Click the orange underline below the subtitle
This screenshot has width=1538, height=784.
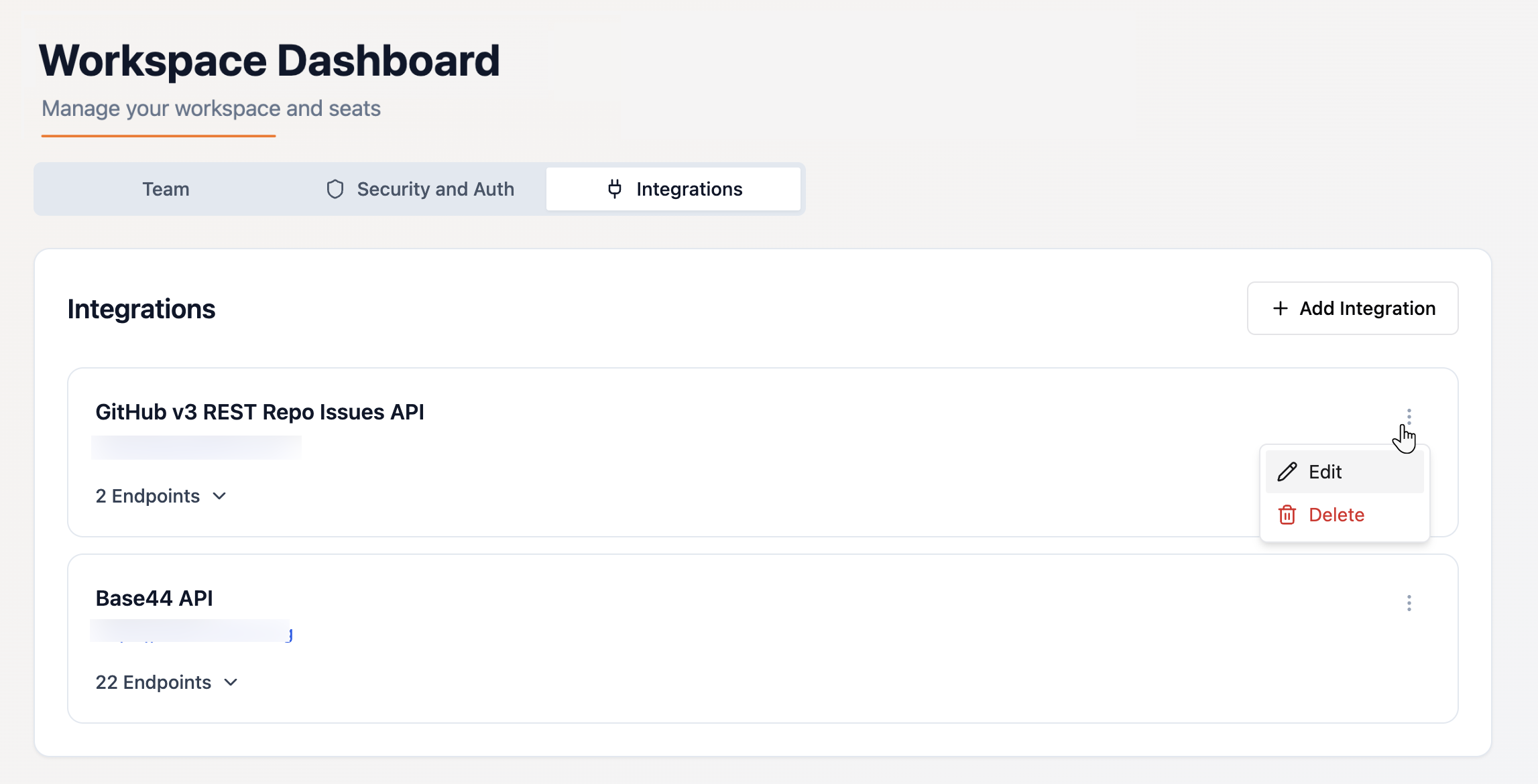tap(158, 137)
